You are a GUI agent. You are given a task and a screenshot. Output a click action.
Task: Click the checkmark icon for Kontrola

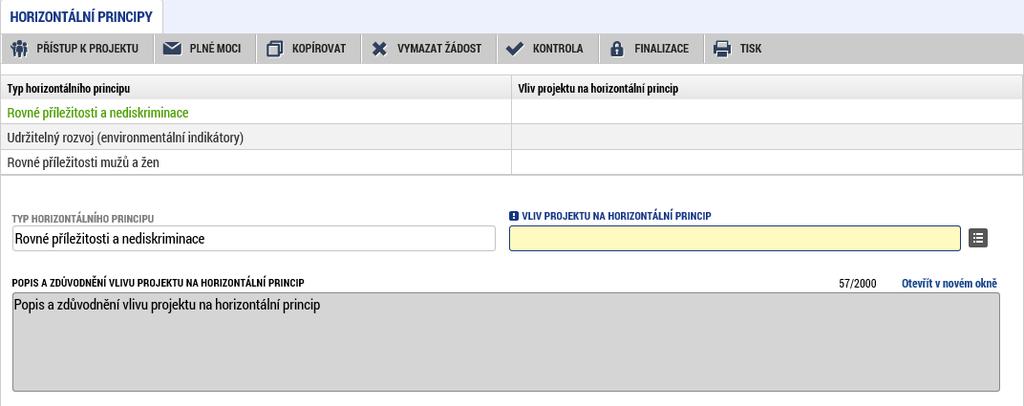(x=515, y=49)
